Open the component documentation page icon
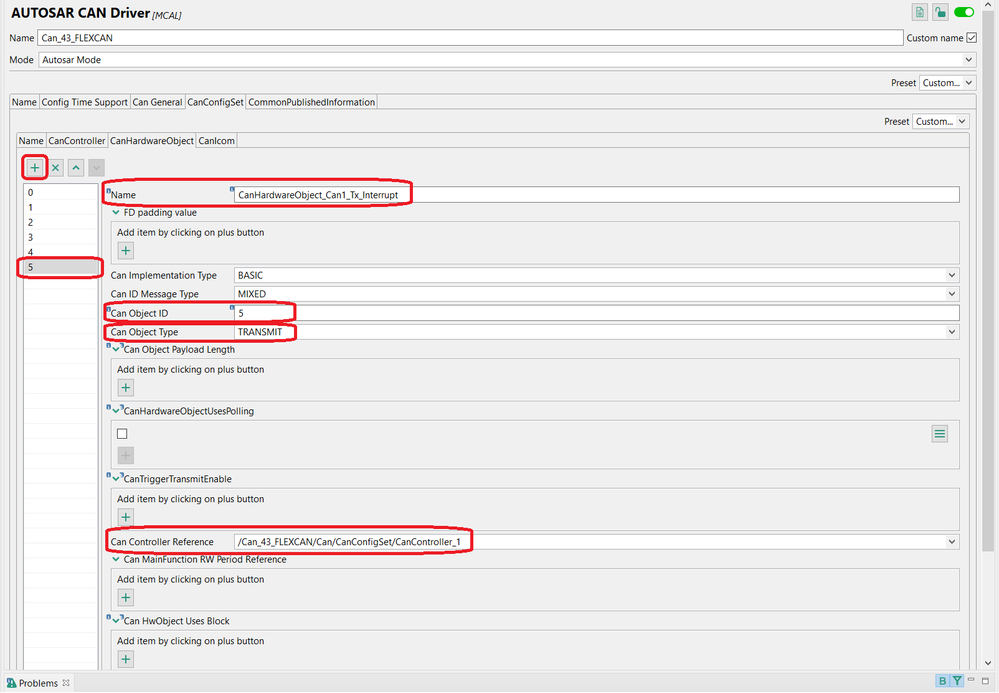This screenshot has height=693, width=999. 919,12
